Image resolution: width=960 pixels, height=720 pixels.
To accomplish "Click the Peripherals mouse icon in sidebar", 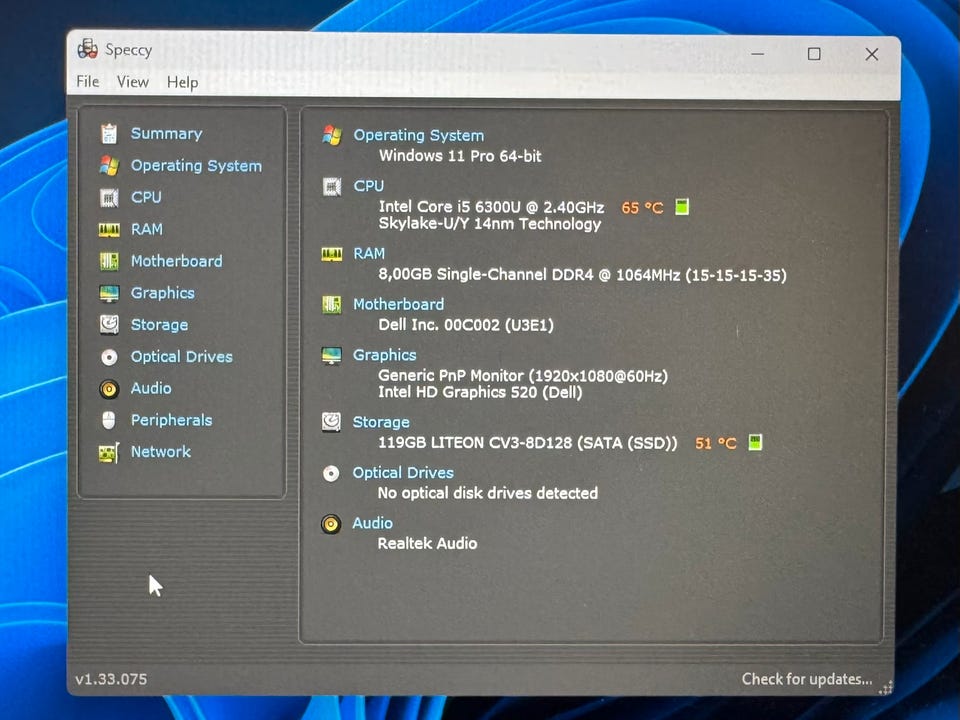I will [108, 420].
